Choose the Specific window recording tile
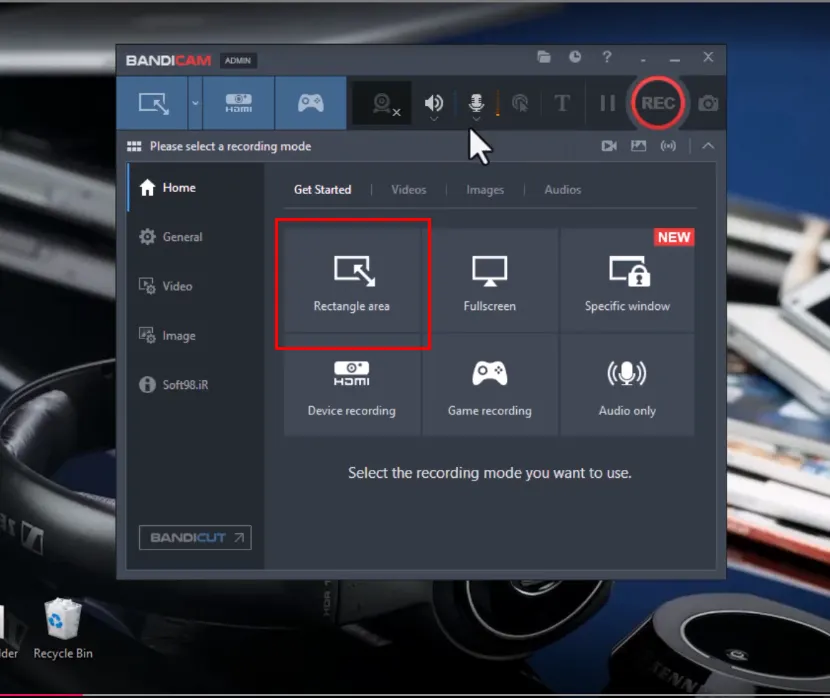 627,280
